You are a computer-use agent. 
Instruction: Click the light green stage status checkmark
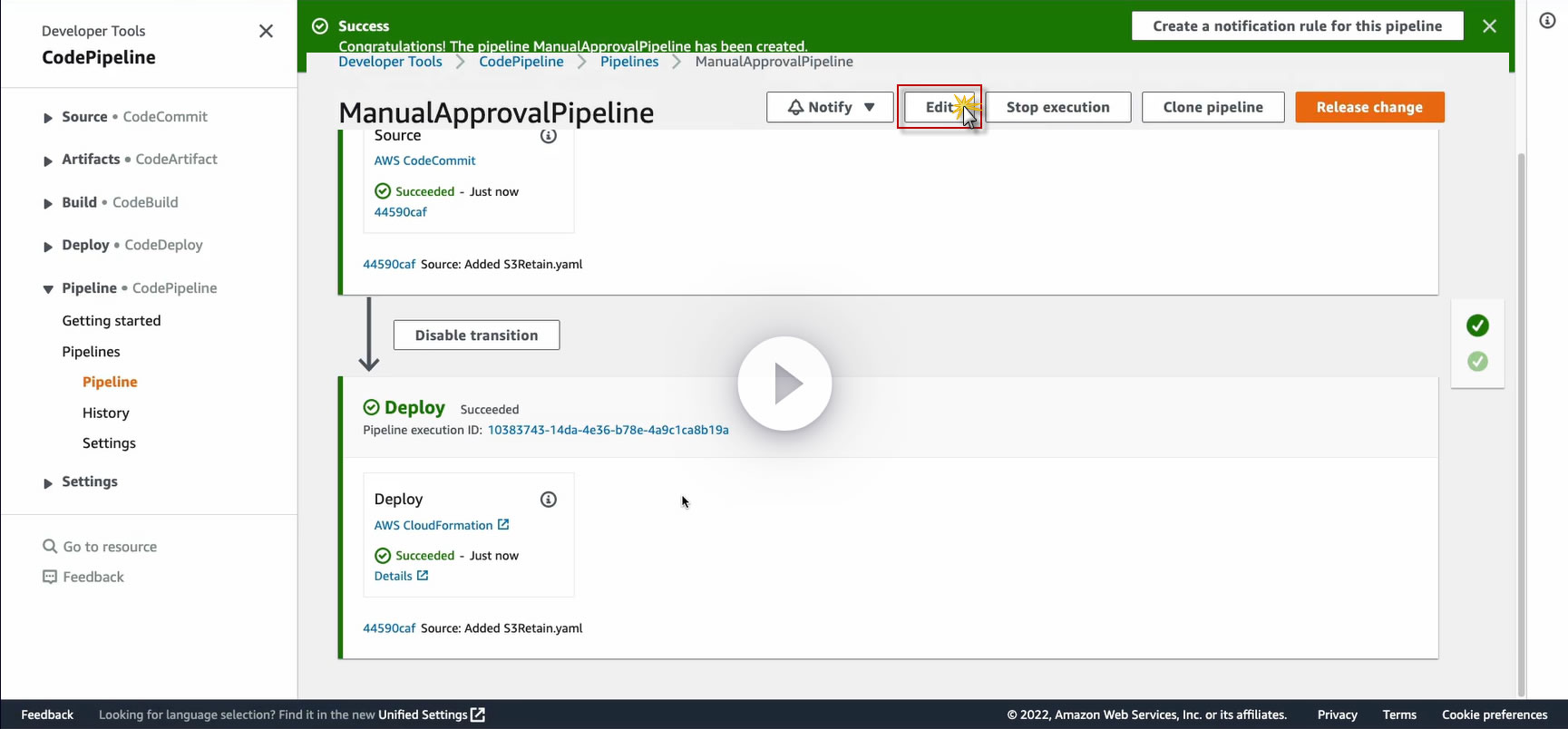1477,362
